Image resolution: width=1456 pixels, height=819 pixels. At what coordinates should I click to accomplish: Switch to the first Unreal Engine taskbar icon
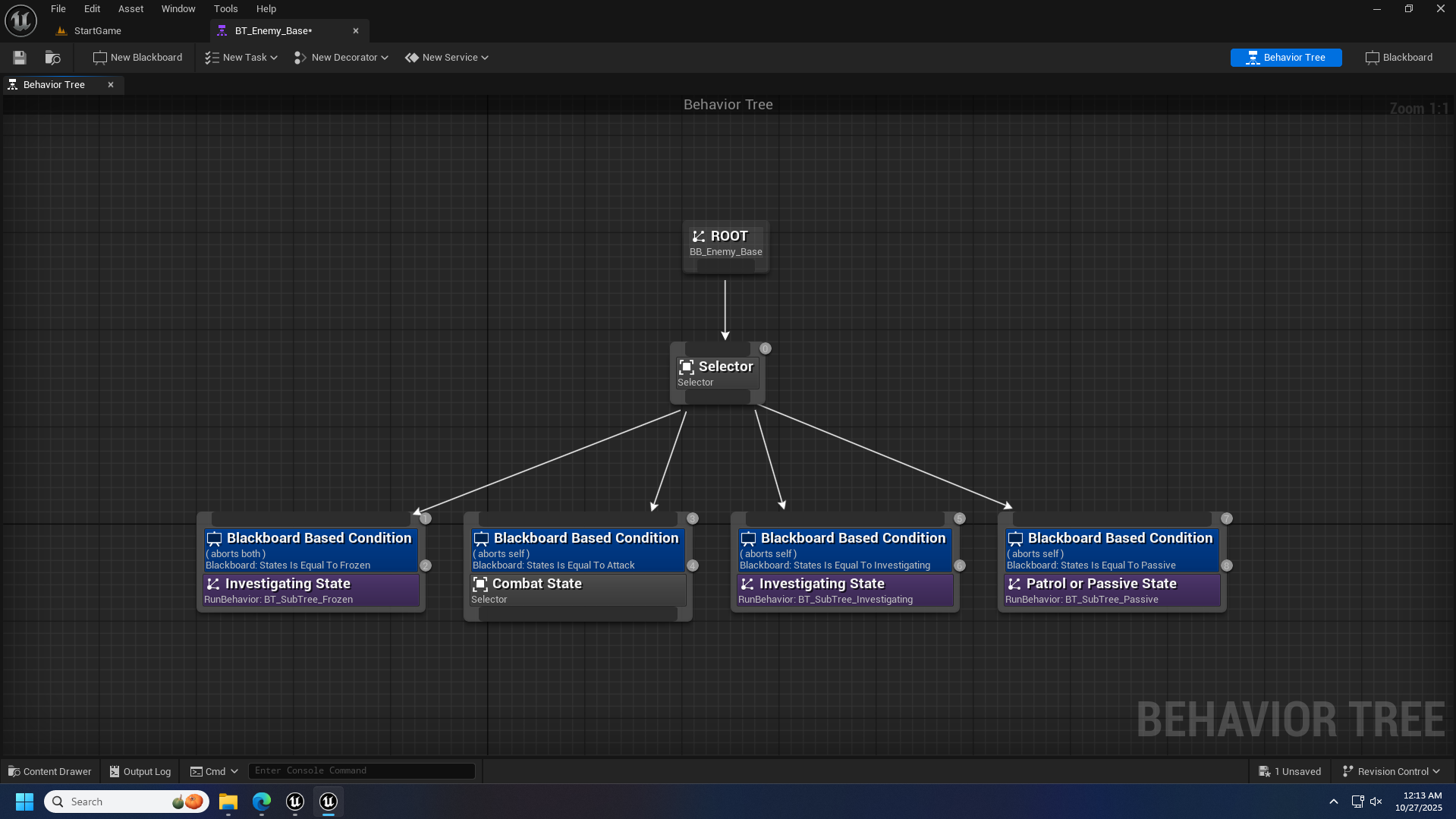click(295, 802)
